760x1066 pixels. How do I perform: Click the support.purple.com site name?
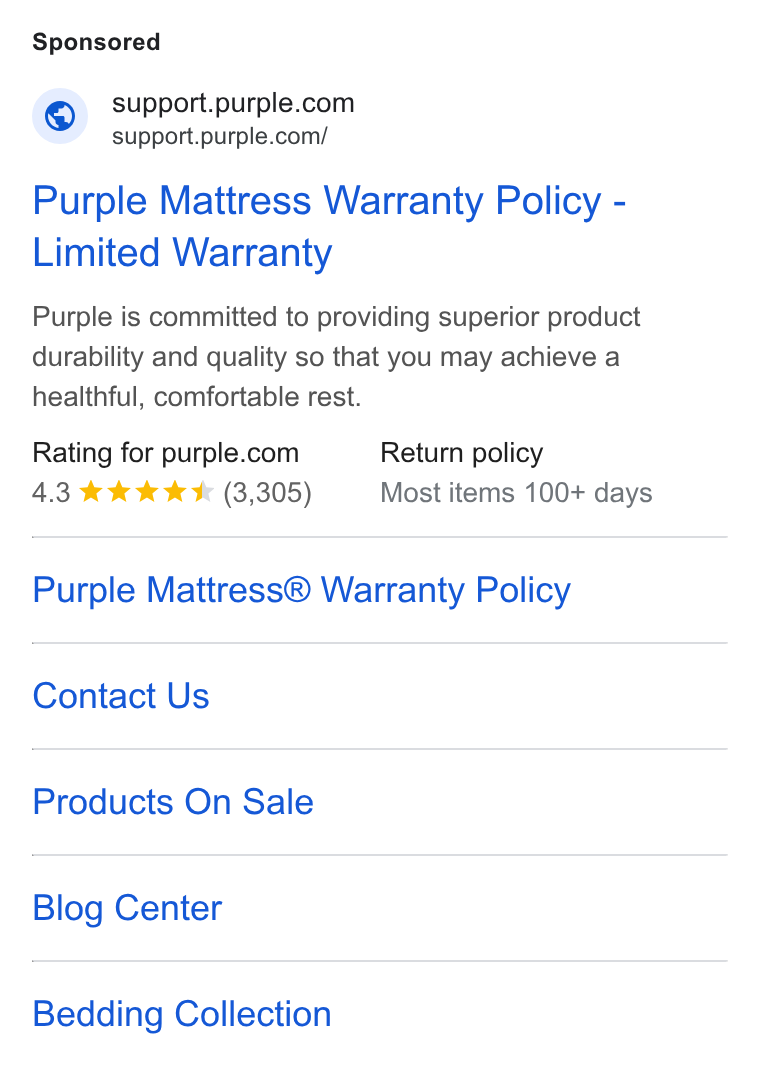(x=233, y=103)
